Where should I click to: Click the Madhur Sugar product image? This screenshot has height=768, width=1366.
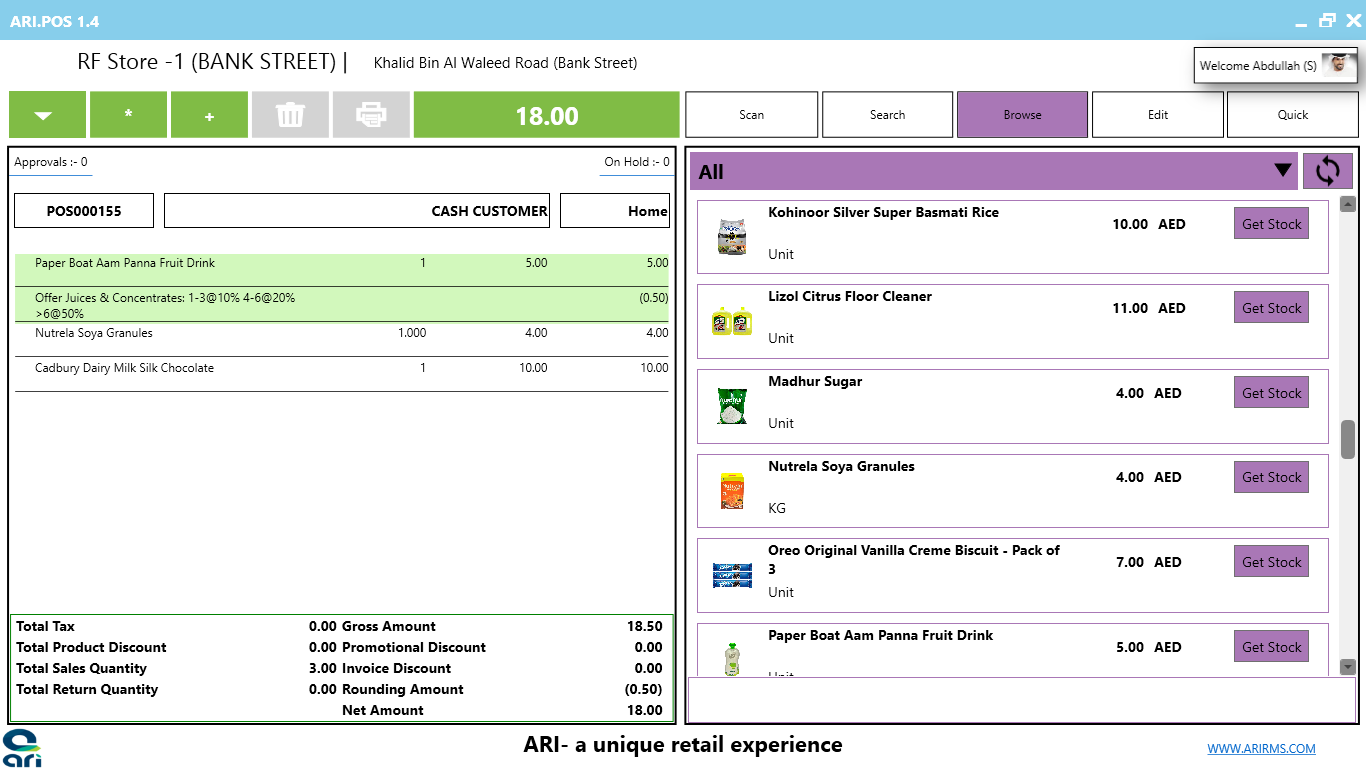tap(732, 405)
